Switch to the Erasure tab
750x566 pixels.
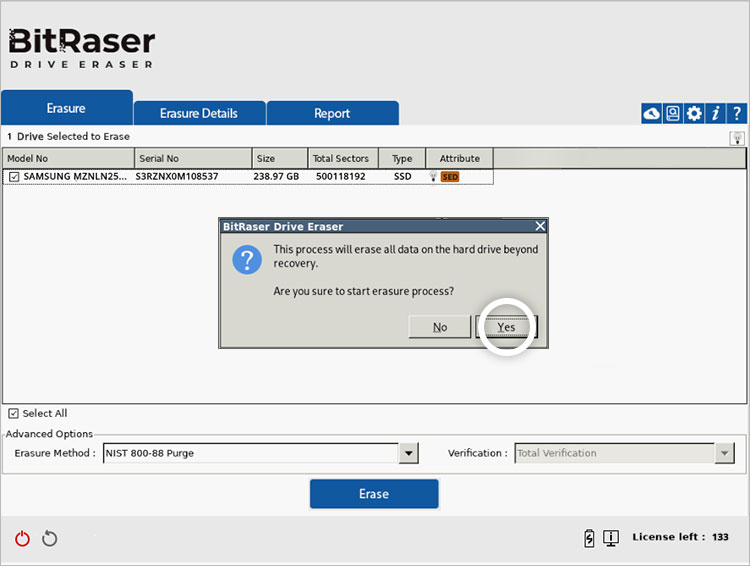[x=66, y=108]
